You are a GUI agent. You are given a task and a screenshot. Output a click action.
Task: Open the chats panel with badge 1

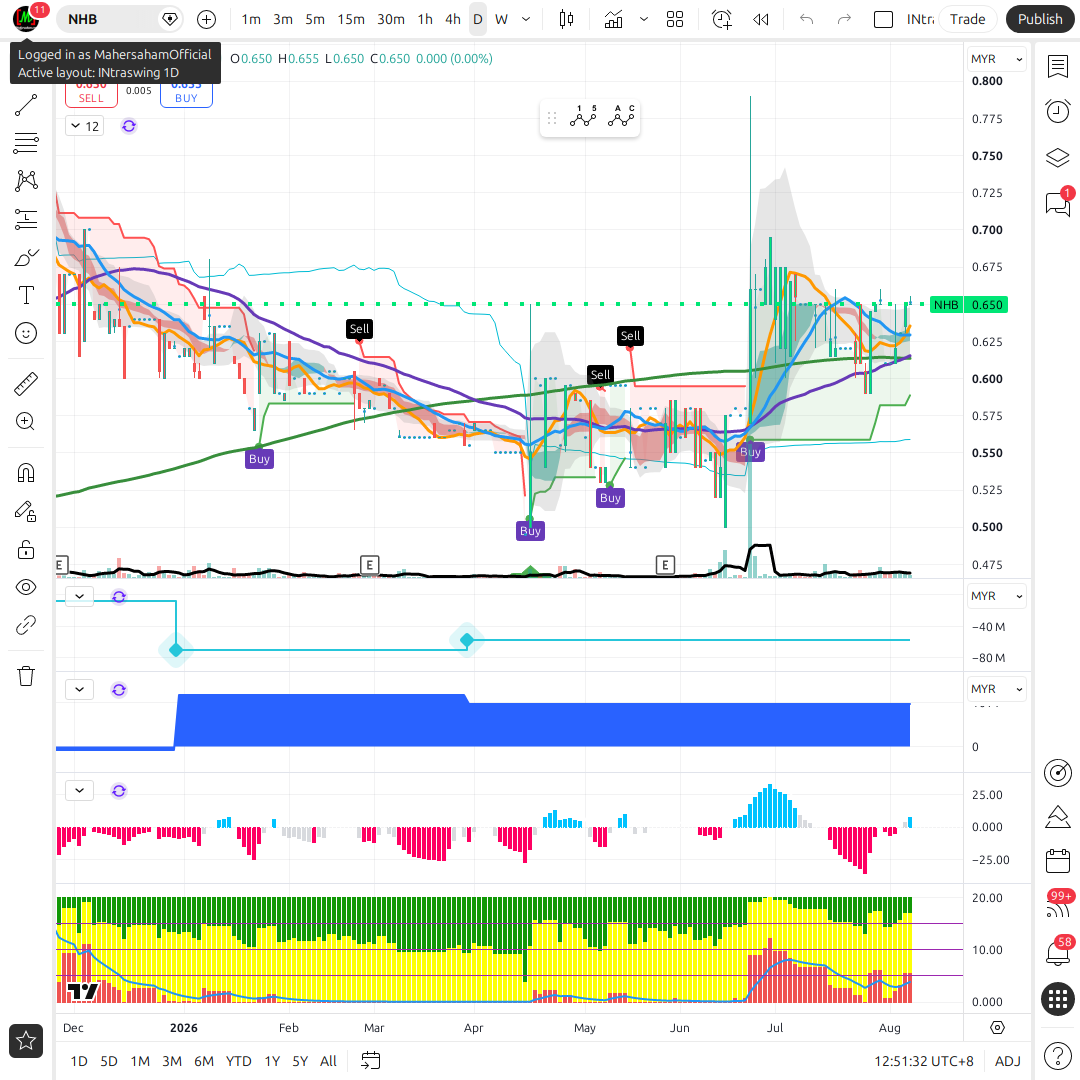(1057, 203)
